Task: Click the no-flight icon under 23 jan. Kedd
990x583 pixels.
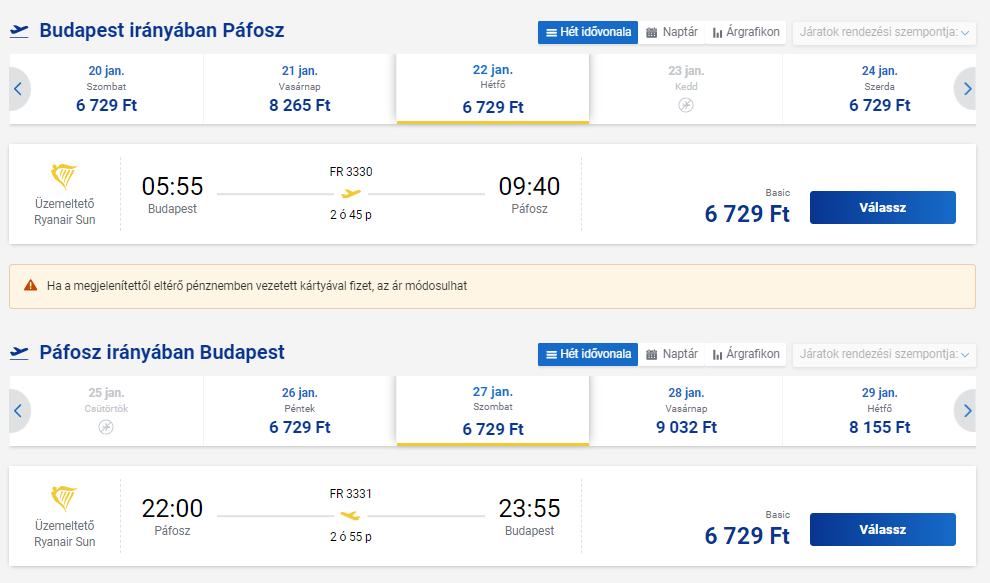Action: pyautogui.click(x=686, y=105)
